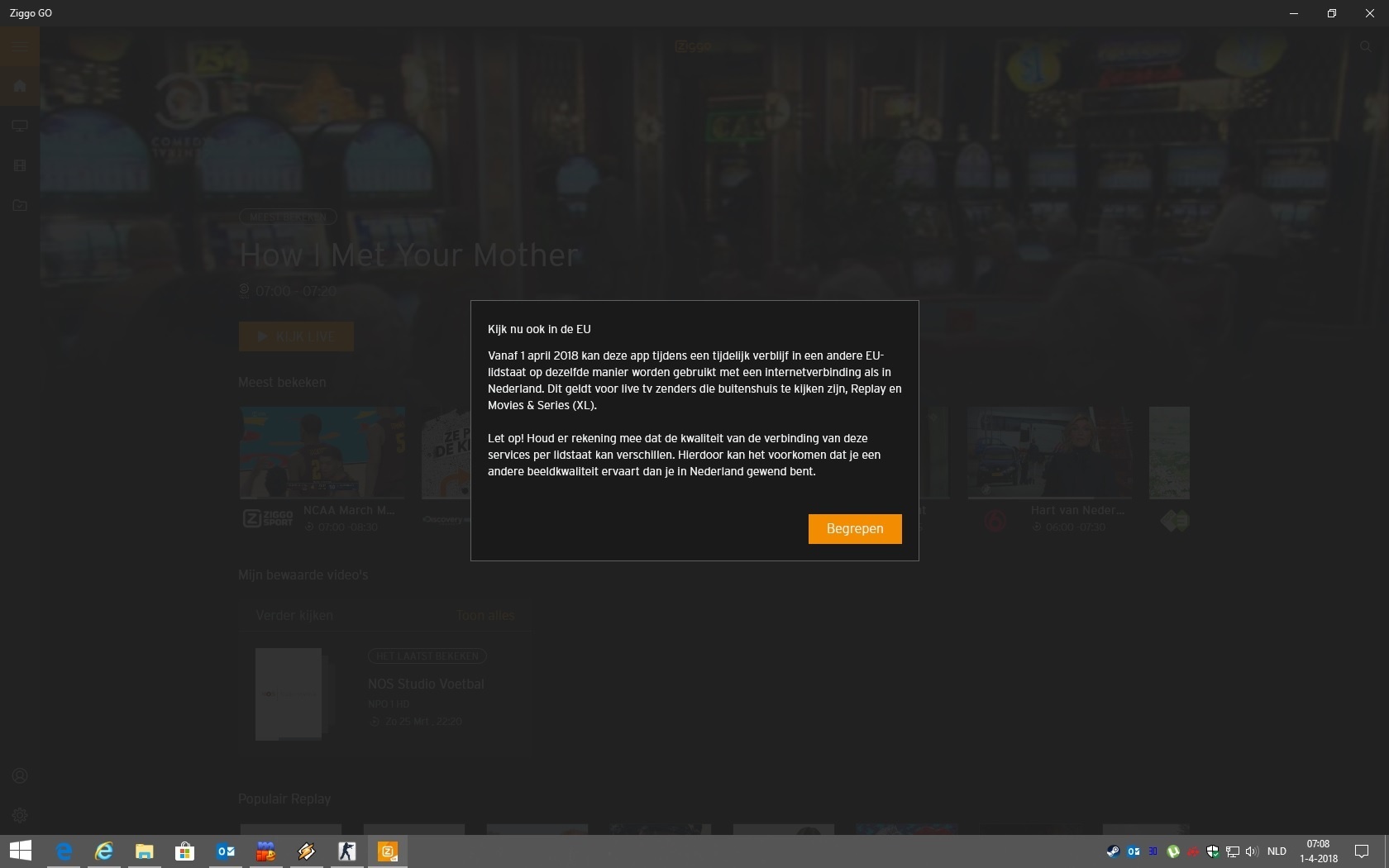Open the TV guide icon in sidebar
This screenshot has width=1389, height=868.
coord(20,126)
